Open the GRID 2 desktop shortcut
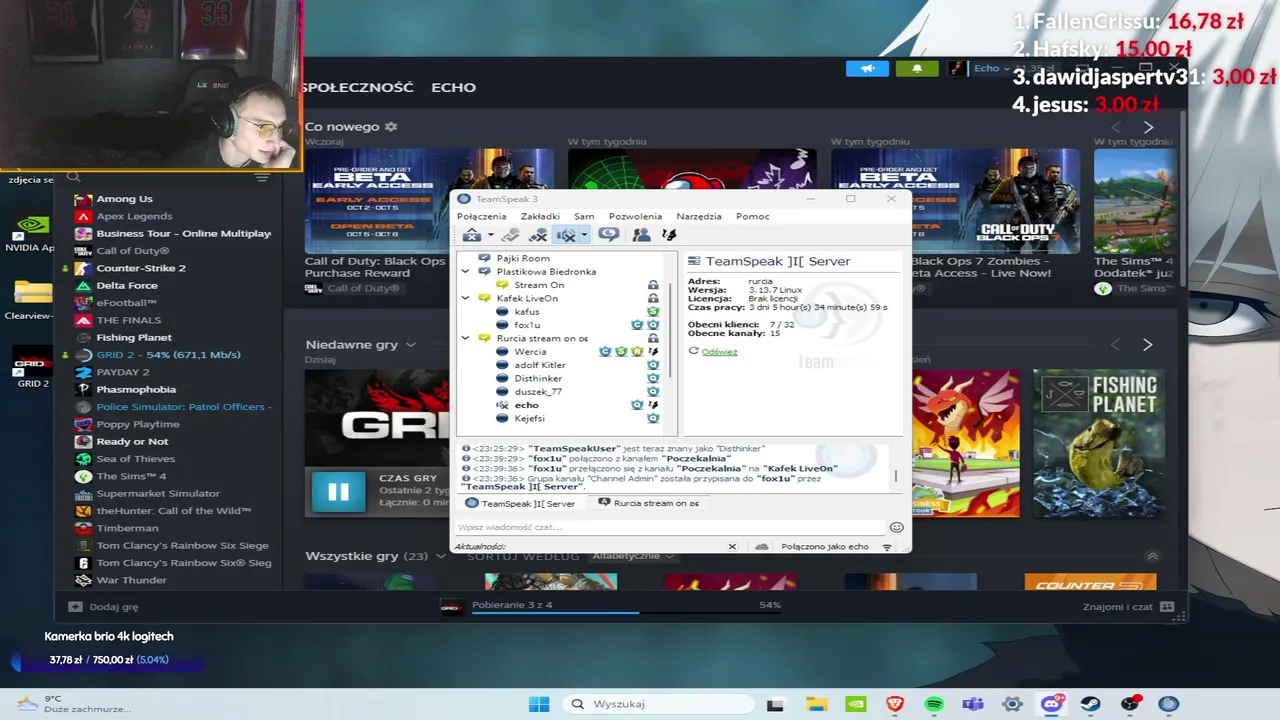Viewport: 1280px width, 720px height. [32, 367]
